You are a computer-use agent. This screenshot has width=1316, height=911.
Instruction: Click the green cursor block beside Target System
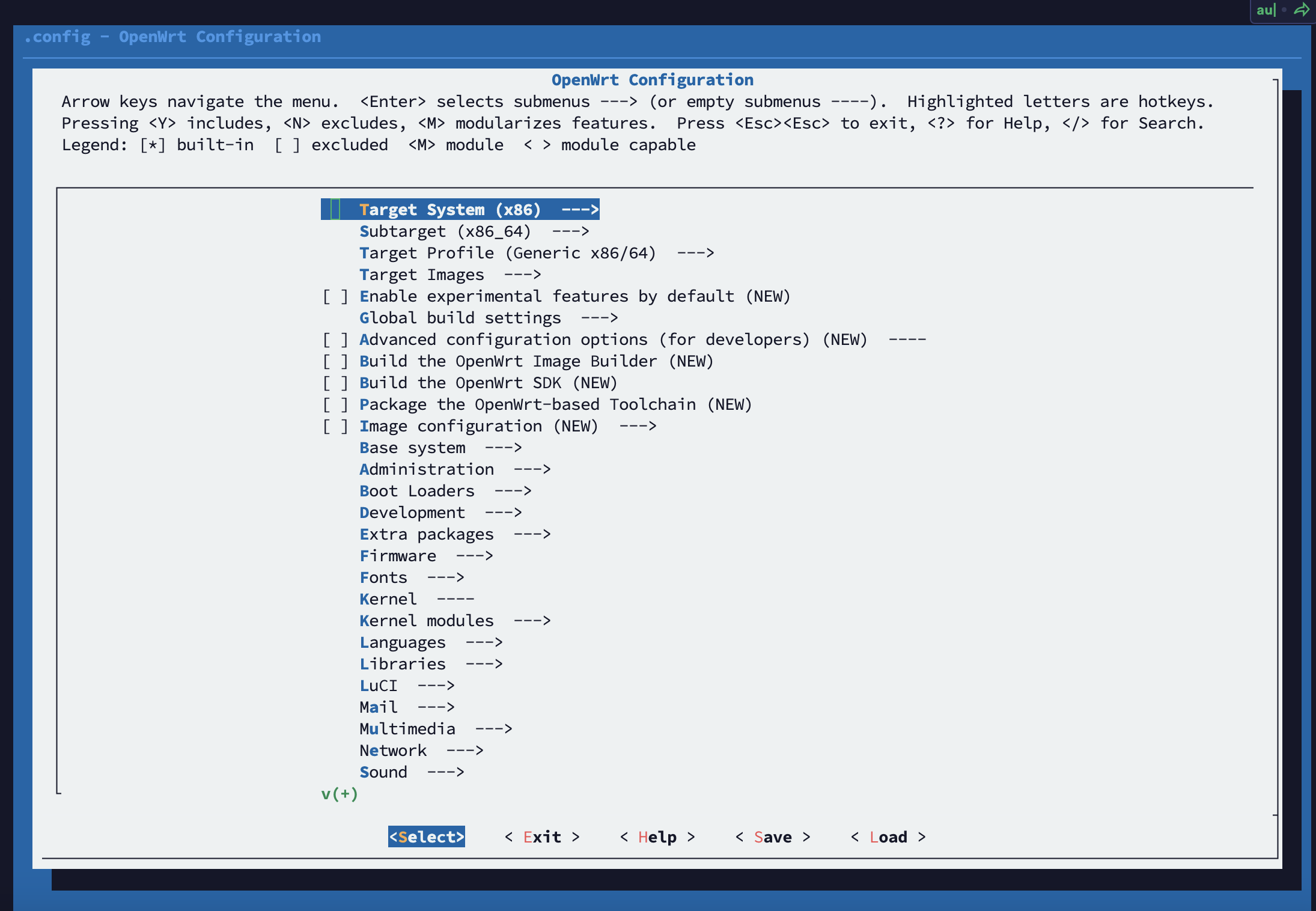coord(335,210)
